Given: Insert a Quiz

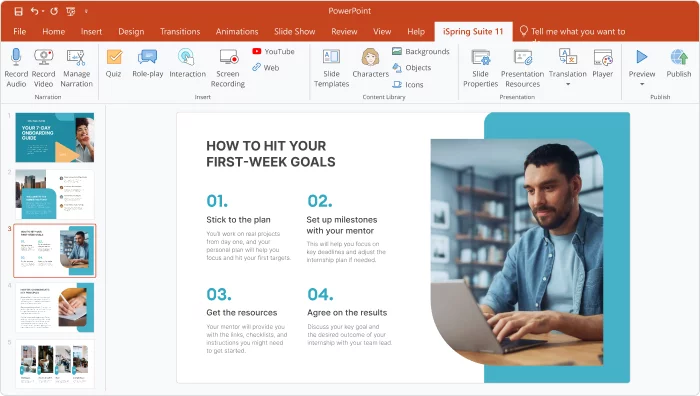Looking at the screenshot, I should (114, 63).
